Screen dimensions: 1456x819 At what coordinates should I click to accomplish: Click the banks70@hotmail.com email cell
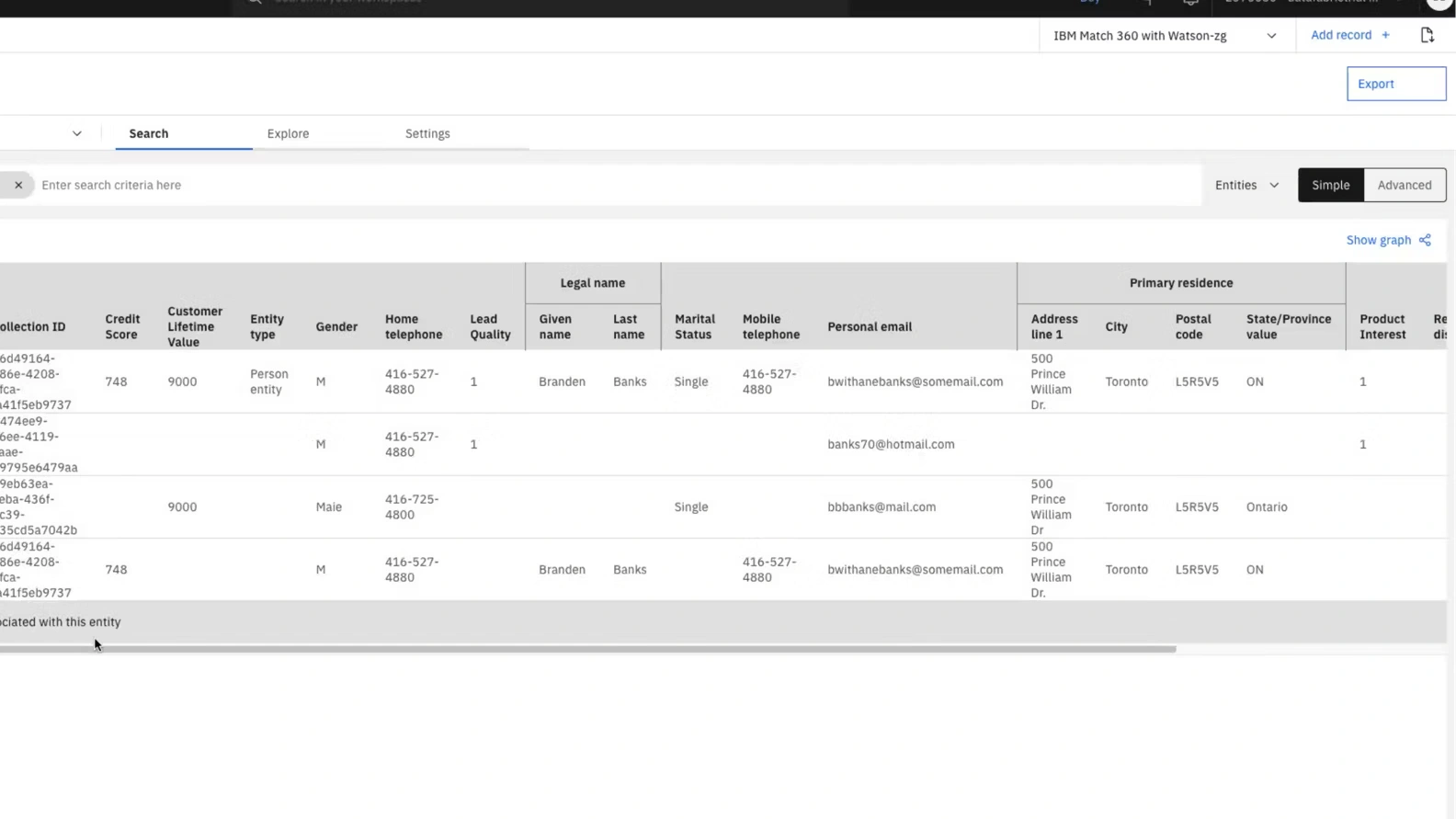point(891,444)
